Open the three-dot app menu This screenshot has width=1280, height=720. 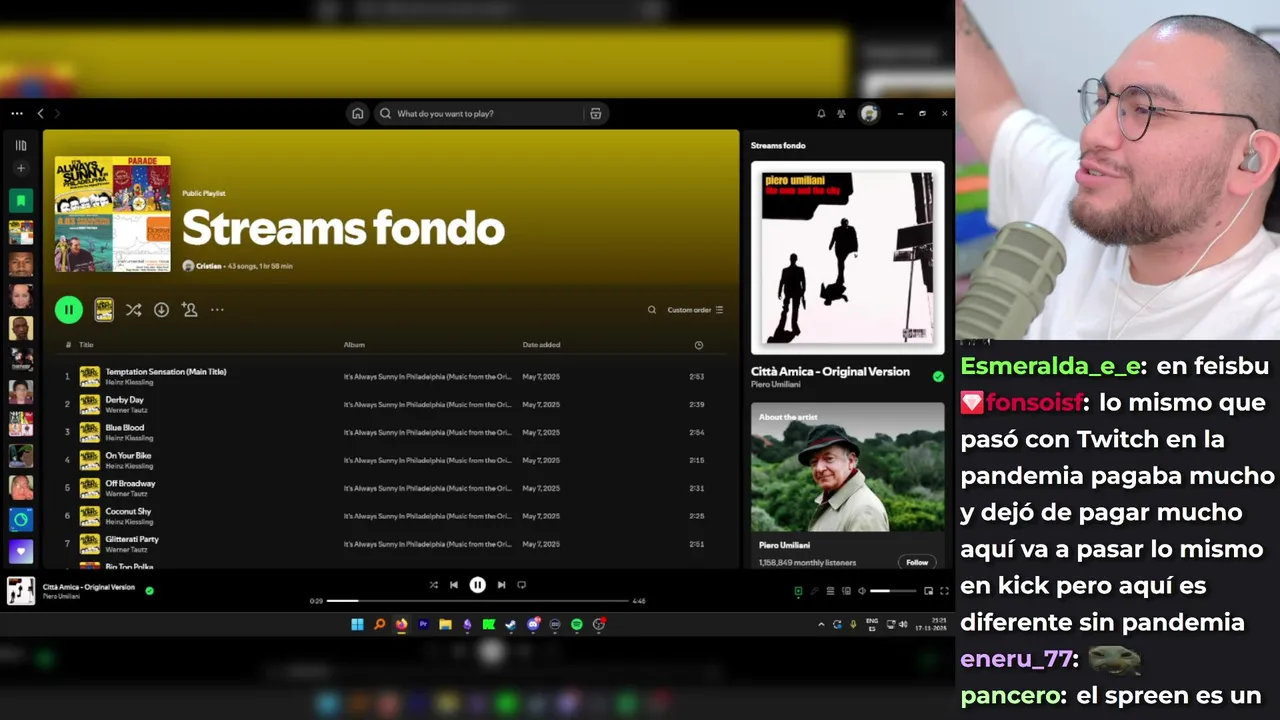coord(17,113)
